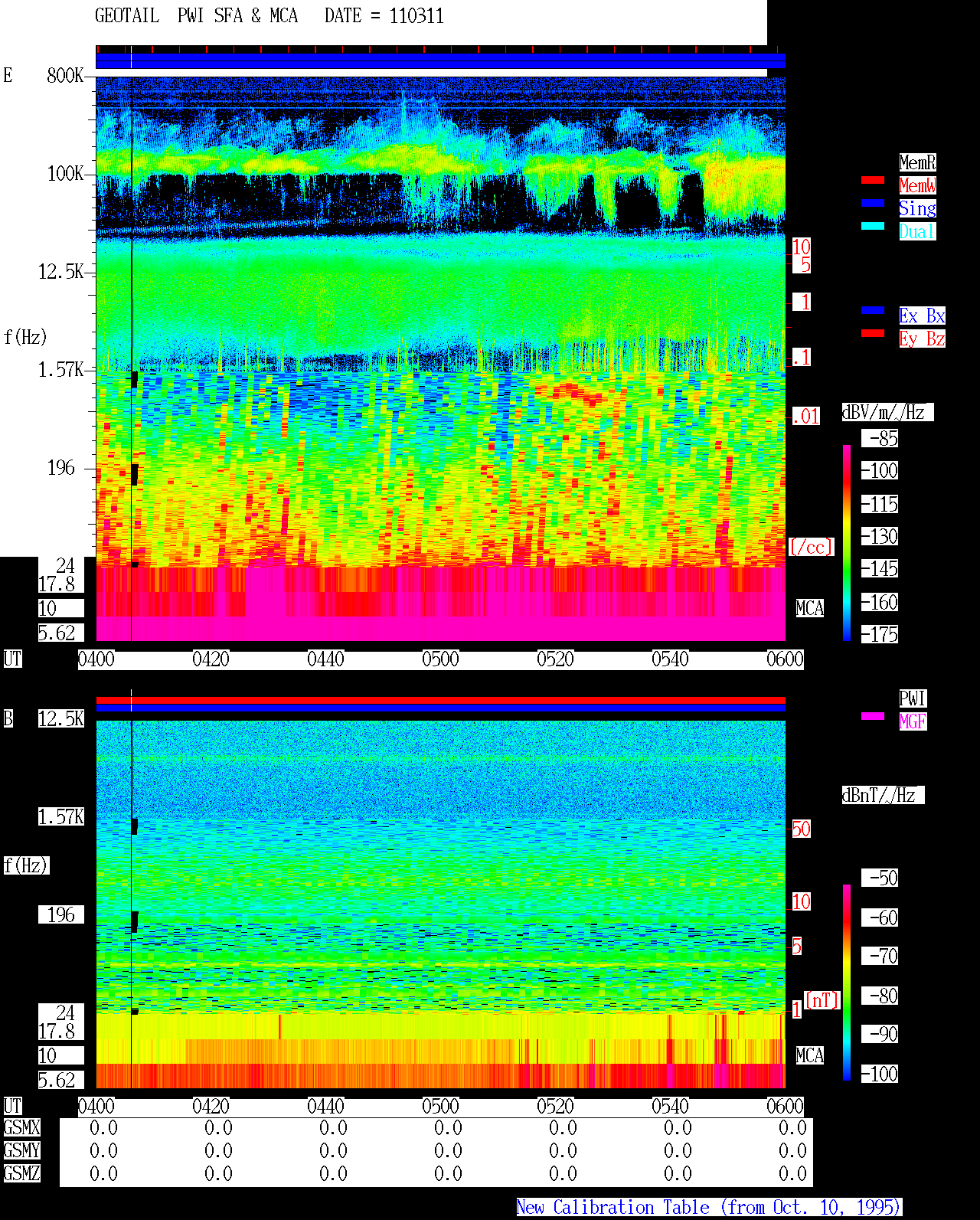Click the magenta MGF legend swatch
Screen dimensions: 980x1220
[873, 716]
